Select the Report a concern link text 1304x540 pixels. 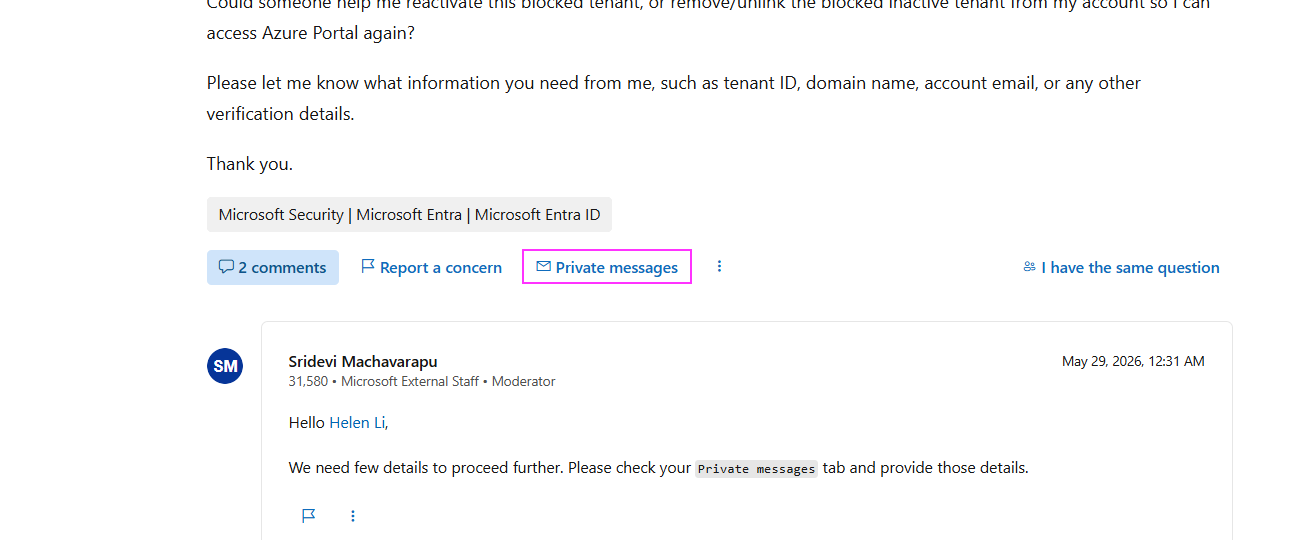pos(441,267)
